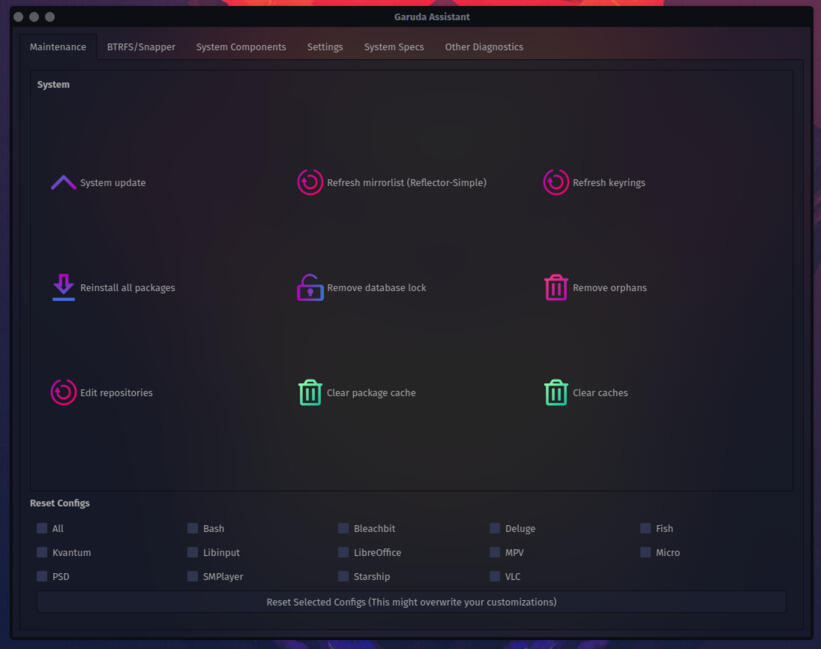821x649 pixels.
Task: Click the System update arrow icon
Action: [x=63, y=183]
